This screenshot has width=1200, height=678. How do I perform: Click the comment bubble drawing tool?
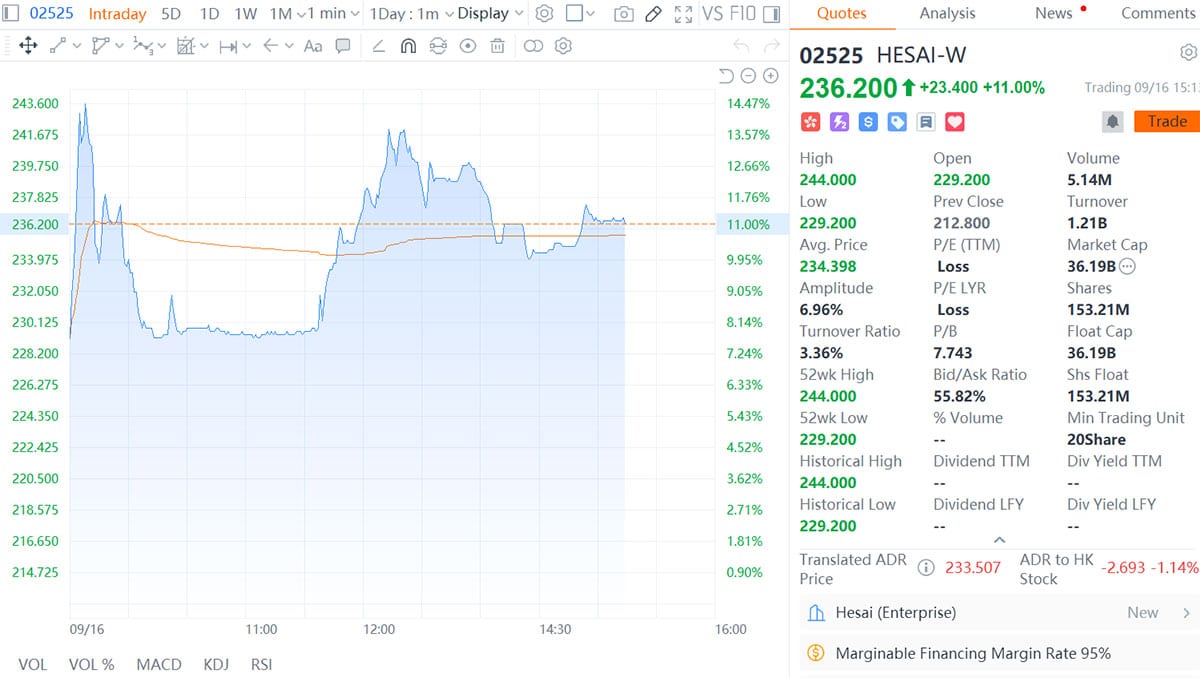[344, 46]
